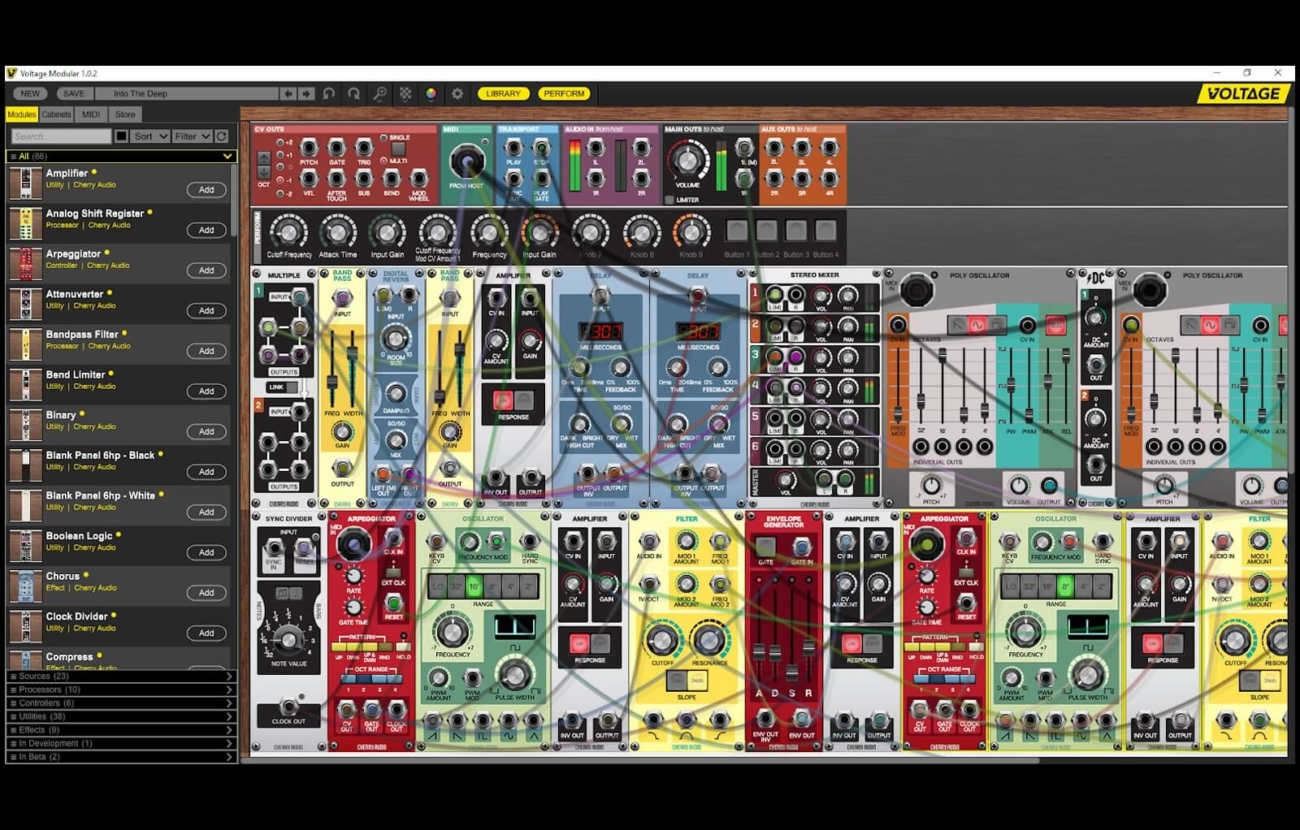This screenshot has height=830, width=1300.
Task: Expand the Processors (10) category
Action: (121, 690)
